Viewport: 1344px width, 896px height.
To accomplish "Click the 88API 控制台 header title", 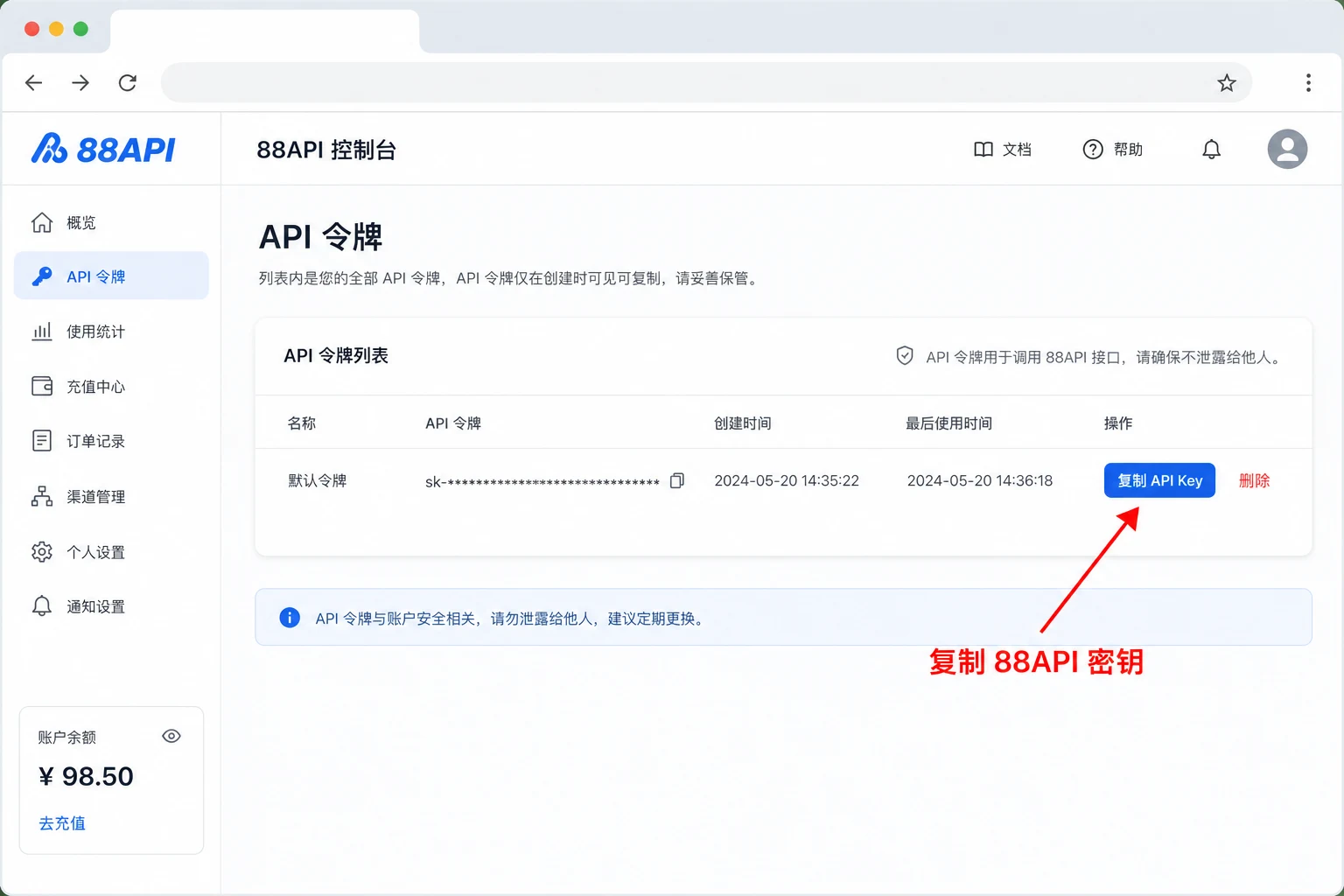I will (x=326, y=150).
